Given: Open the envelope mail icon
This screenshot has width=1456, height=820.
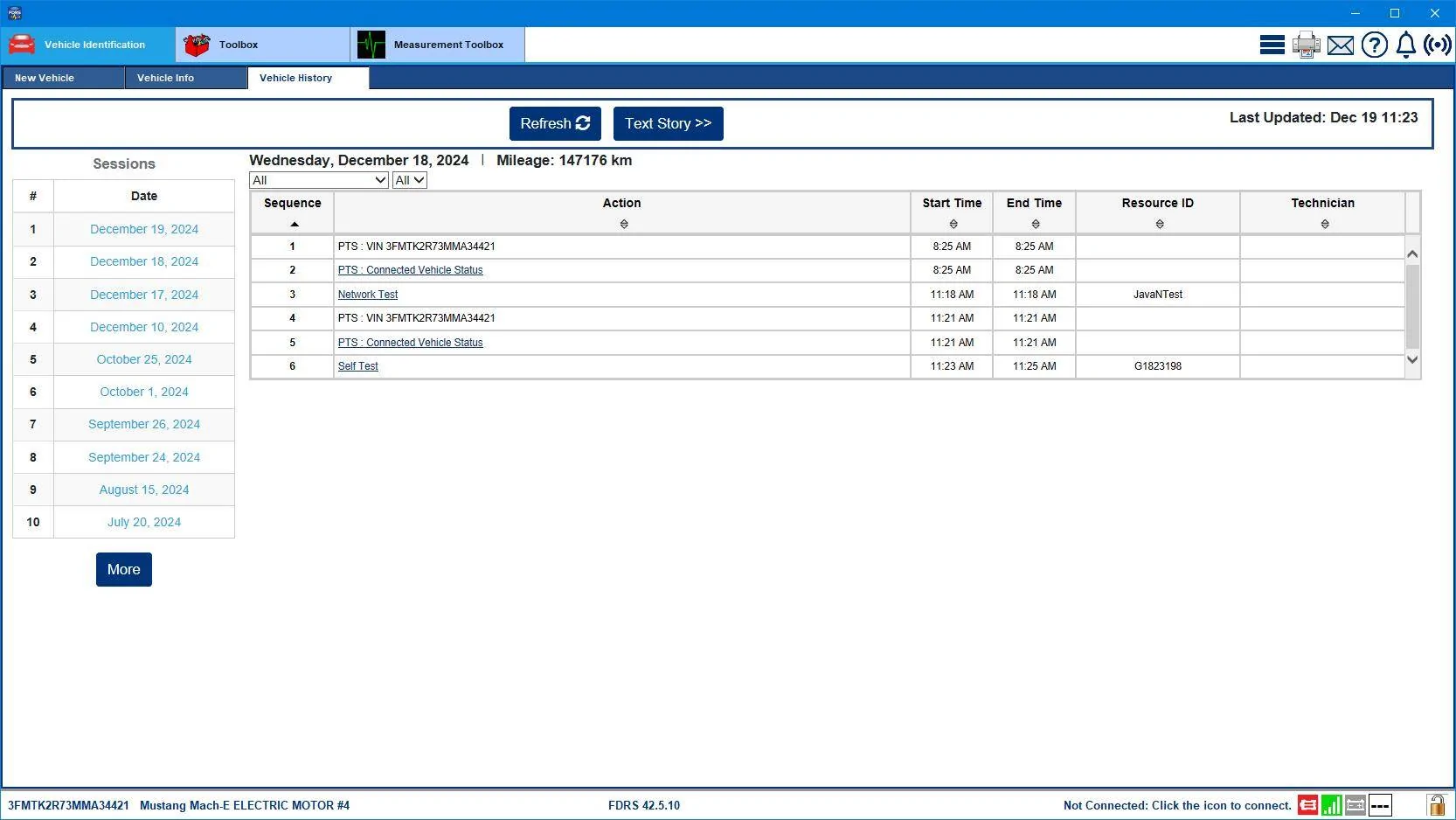Looking at the screenshot, I should 1340,45.
